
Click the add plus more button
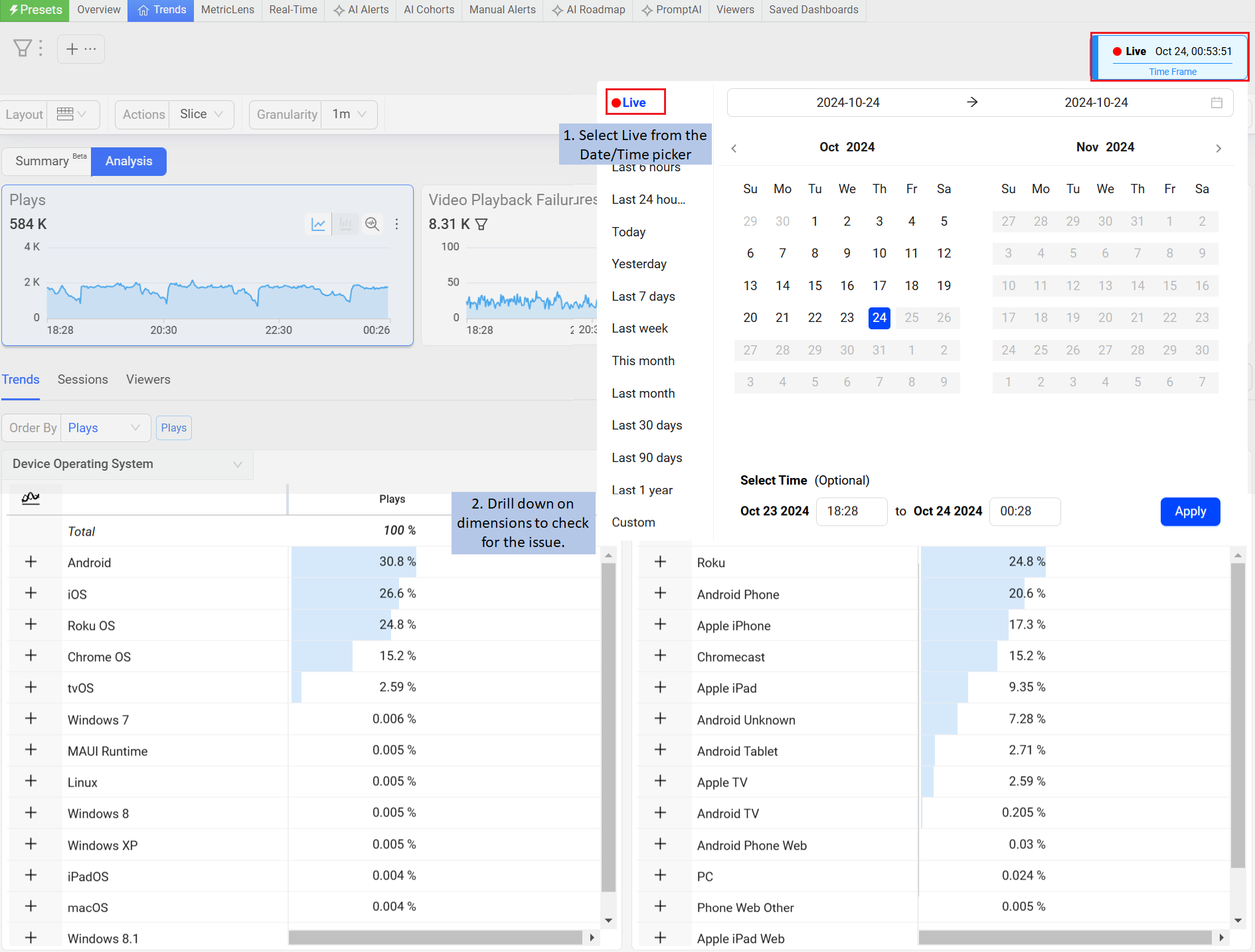[81, 48]
